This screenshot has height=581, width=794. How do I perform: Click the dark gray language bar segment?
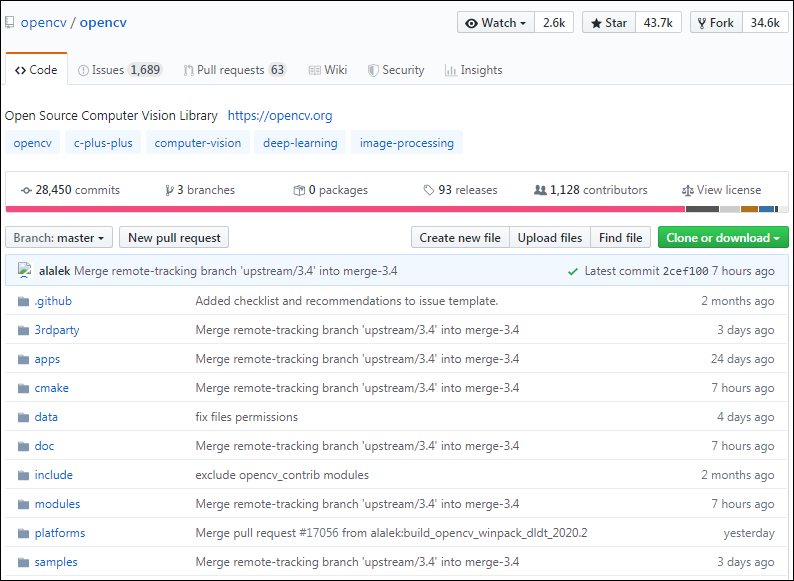[702, 209]
